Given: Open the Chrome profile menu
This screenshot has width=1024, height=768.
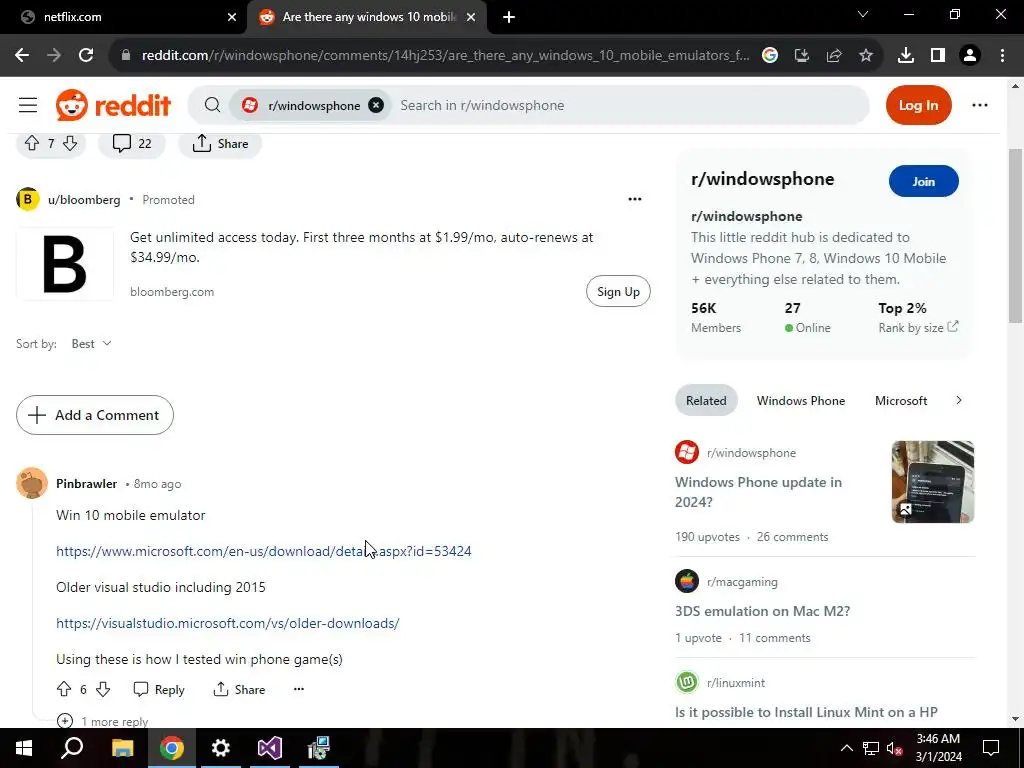Looking at the screenshot, I should click(970, 56).
